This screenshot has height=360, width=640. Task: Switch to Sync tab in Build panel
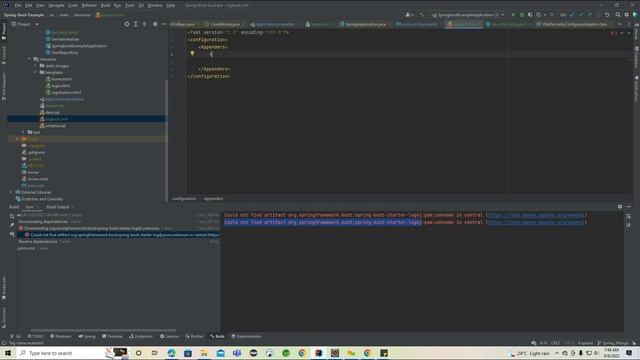click(x=29, y=207)
